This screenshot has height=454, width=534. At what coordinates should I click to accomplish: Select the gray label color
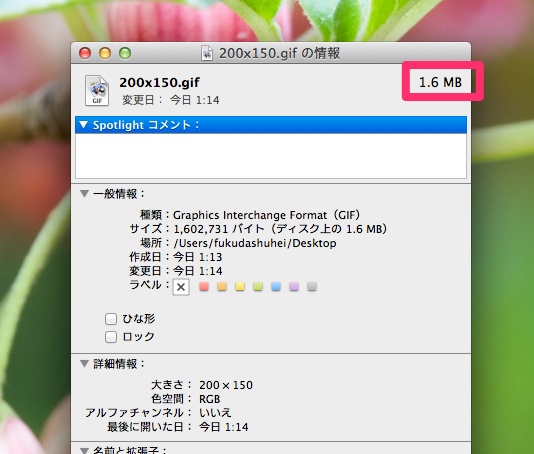coord(312,286)
